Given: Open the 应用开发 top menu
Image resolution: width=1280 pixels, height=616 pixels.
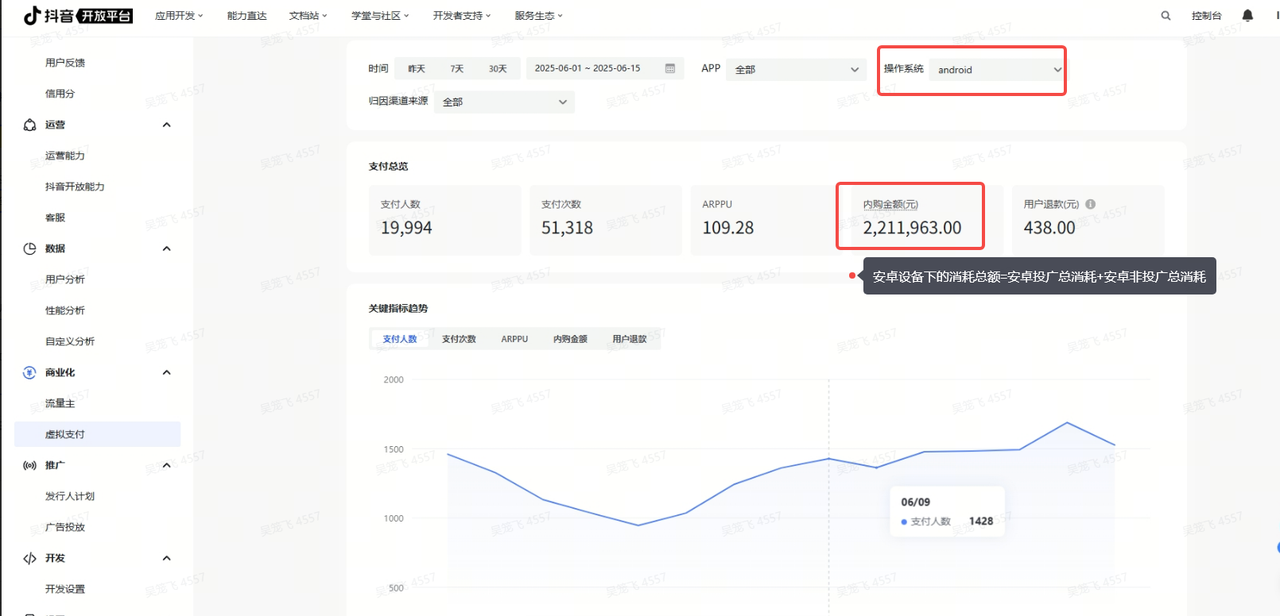Looking at the screenshot, I should pos(179,16).
